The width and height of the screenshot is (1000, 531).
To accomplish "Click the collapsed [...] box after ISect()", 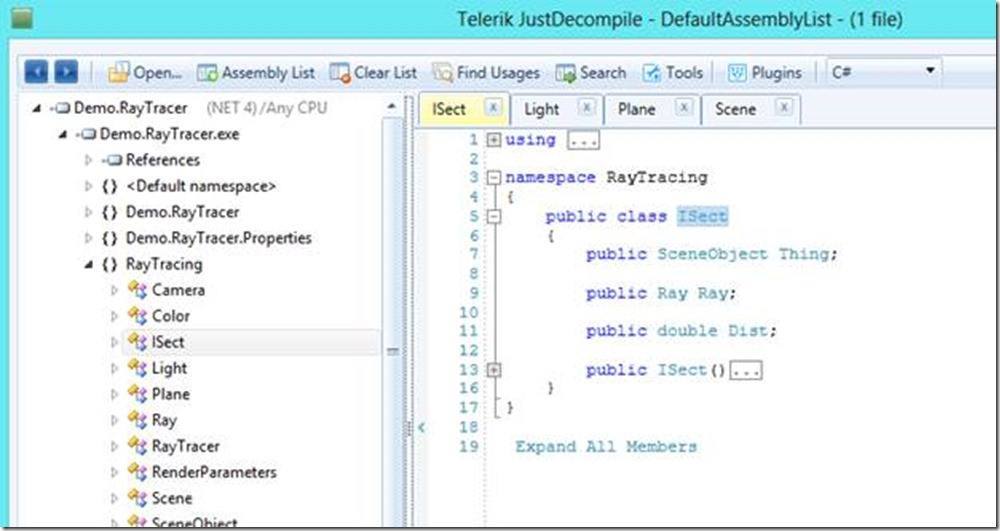I will click(x=746, y=370).
